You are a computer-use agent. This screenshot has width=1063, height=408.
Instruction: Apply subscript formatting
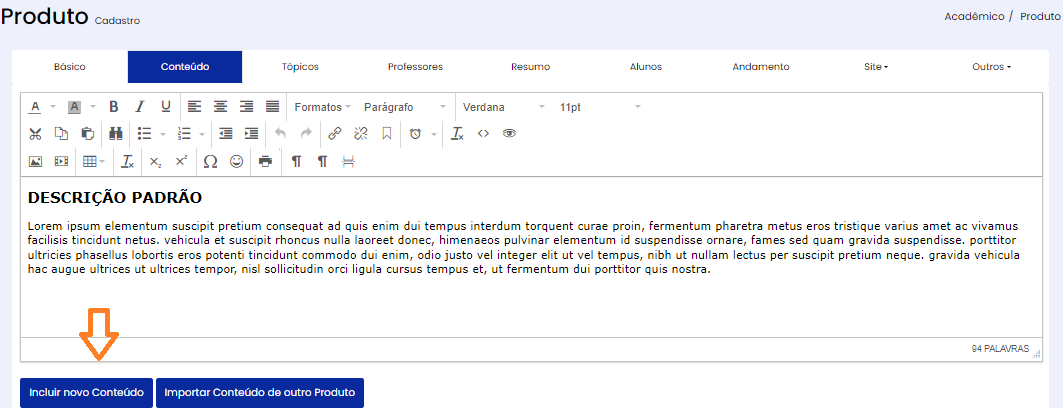155,161
